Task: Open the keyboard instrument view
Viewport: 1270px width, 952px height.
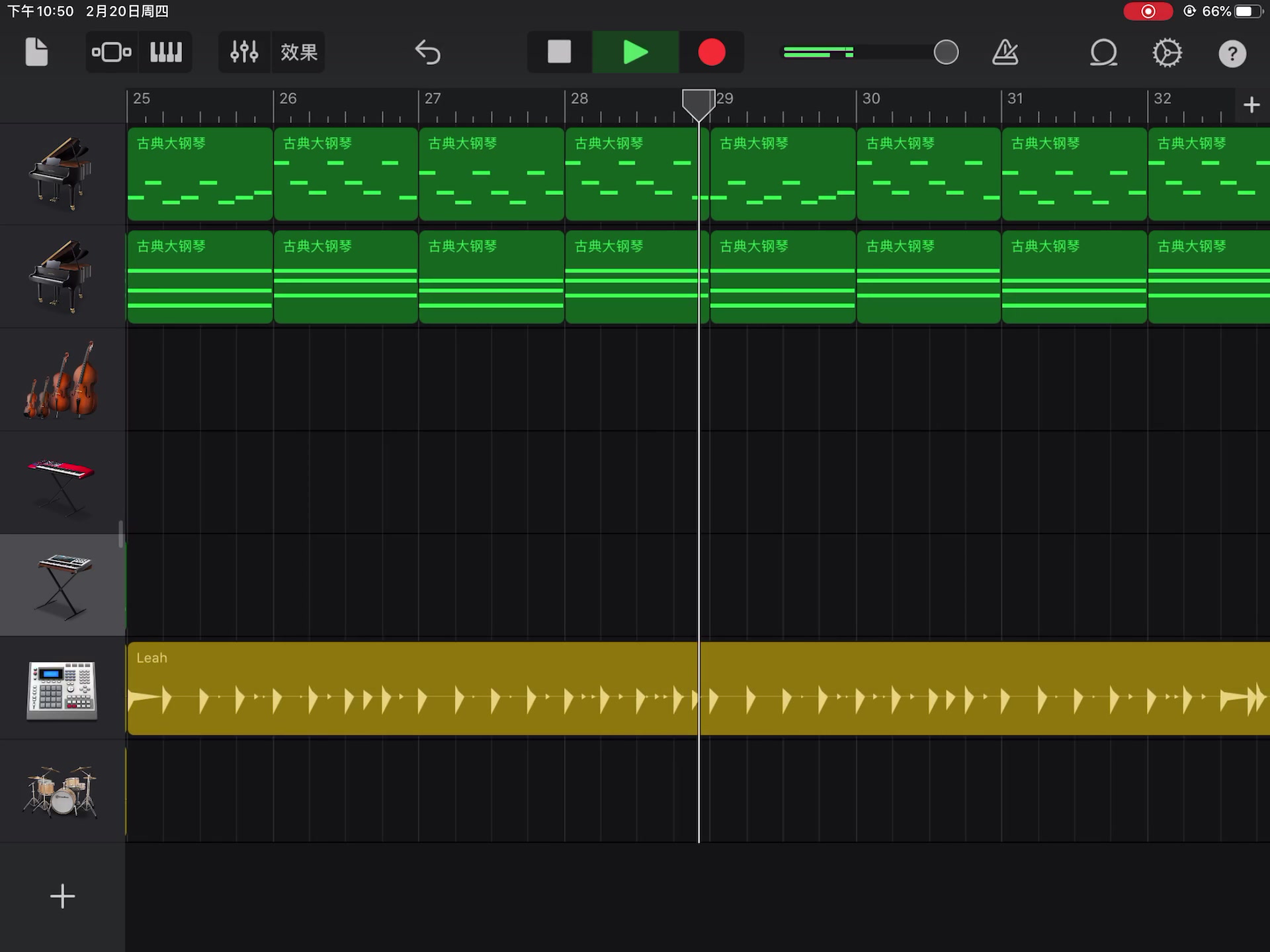Action: pos(165,52)
